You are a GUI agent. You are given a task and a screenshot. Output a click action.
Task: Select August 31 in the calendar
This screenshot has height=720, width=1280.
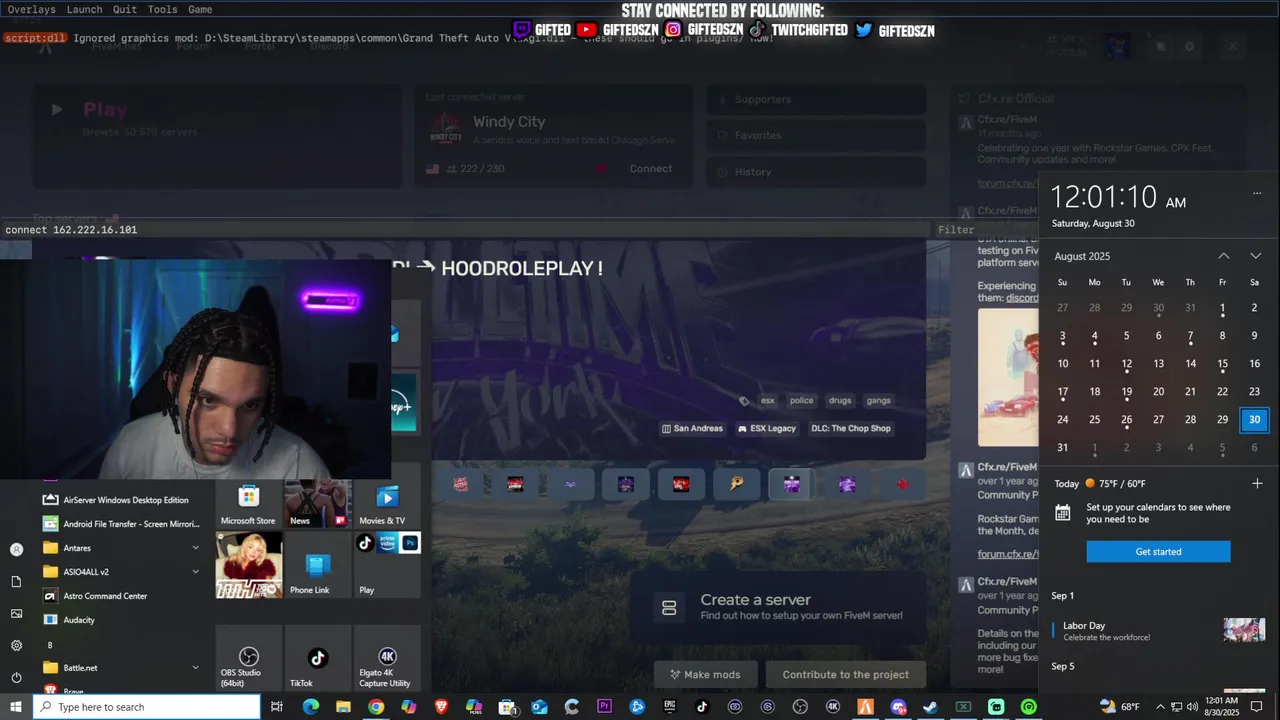1062,448
